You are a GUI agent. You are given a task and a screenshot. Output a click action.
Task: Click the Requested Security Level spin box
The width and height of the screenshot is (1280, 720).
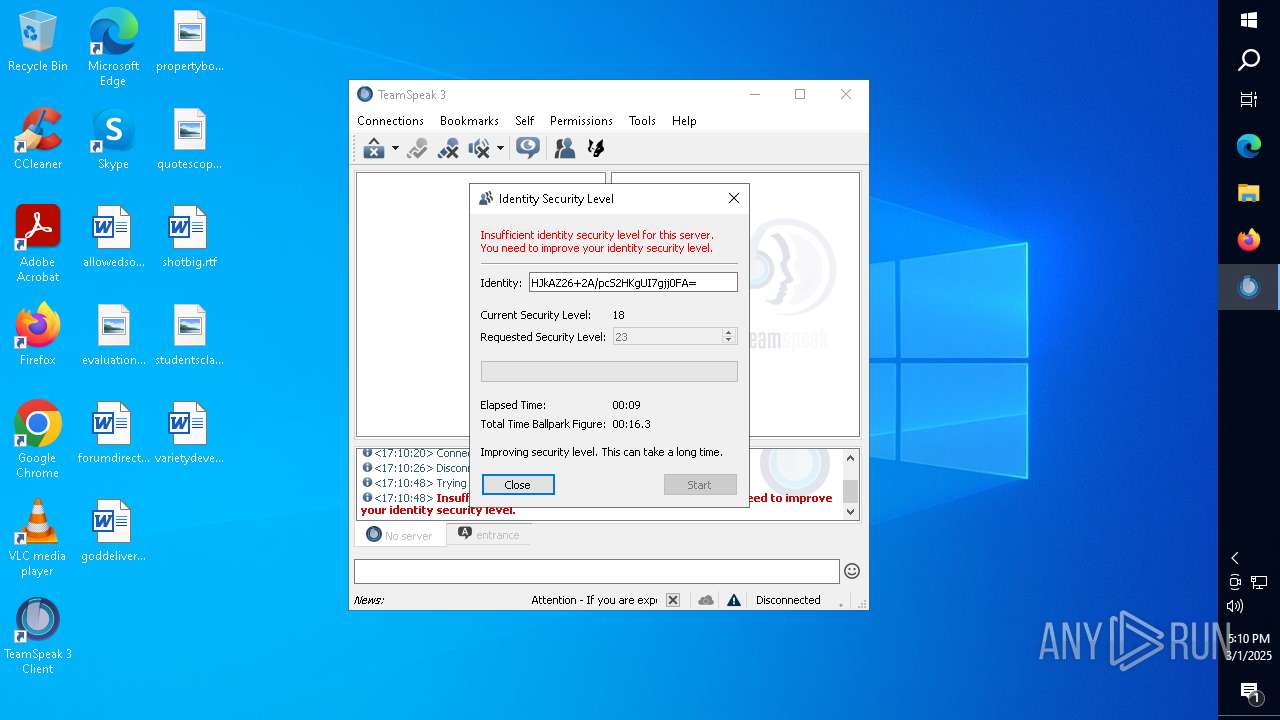tap(673, 337)
